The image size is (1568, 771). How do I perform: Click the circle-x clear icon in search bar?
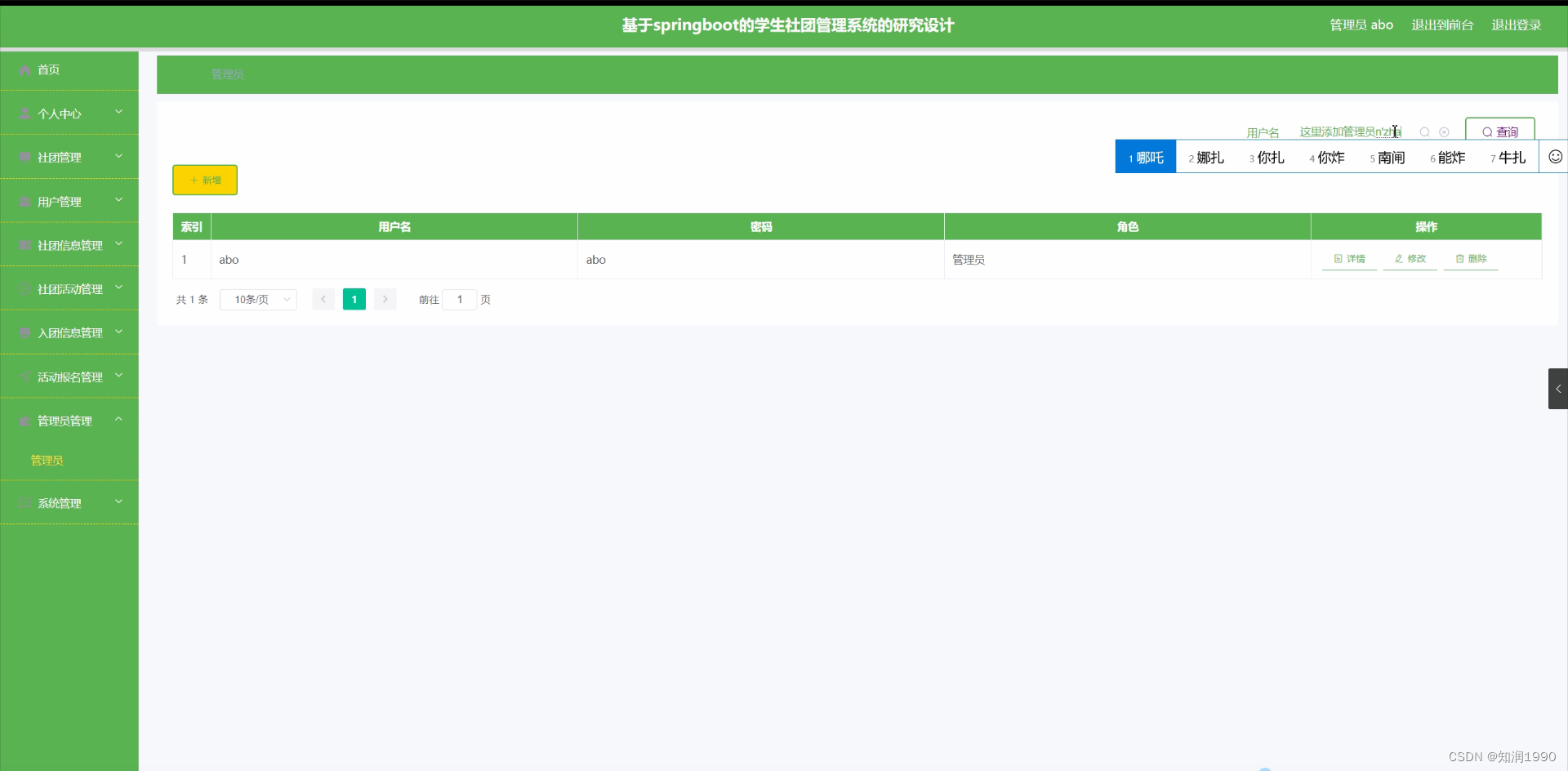pyautogui.click(x=1445, y=131)
